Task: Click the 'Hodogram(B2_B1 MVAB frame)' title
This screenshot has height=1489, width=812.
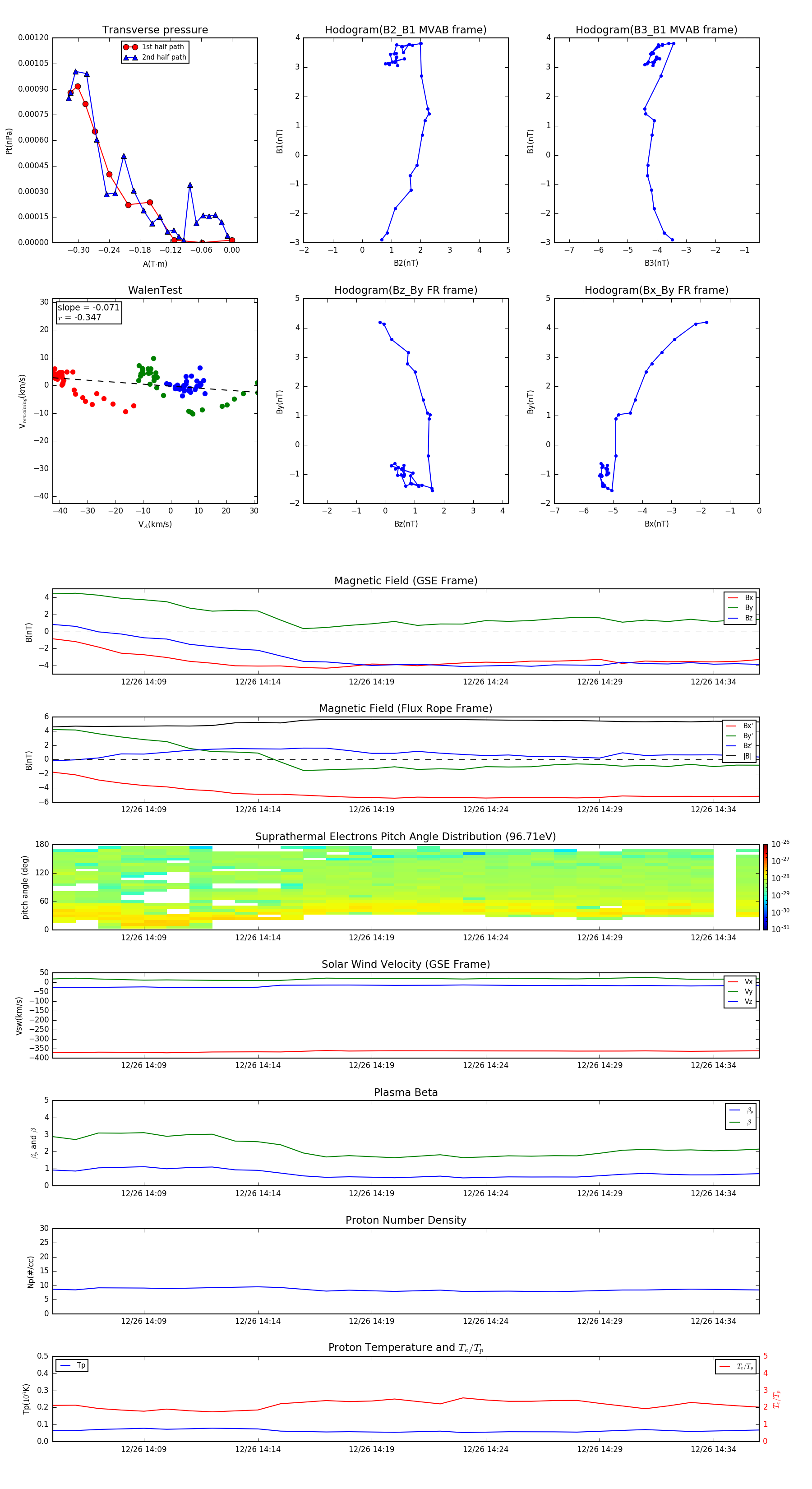Action: click(x=405, y=30)
